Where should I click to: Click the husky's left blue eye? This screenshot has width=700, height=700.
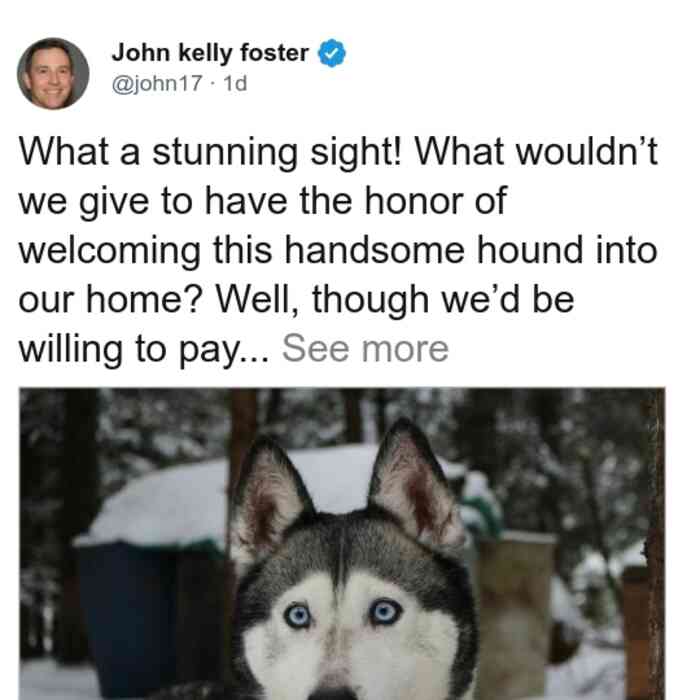tap(298, 616)
